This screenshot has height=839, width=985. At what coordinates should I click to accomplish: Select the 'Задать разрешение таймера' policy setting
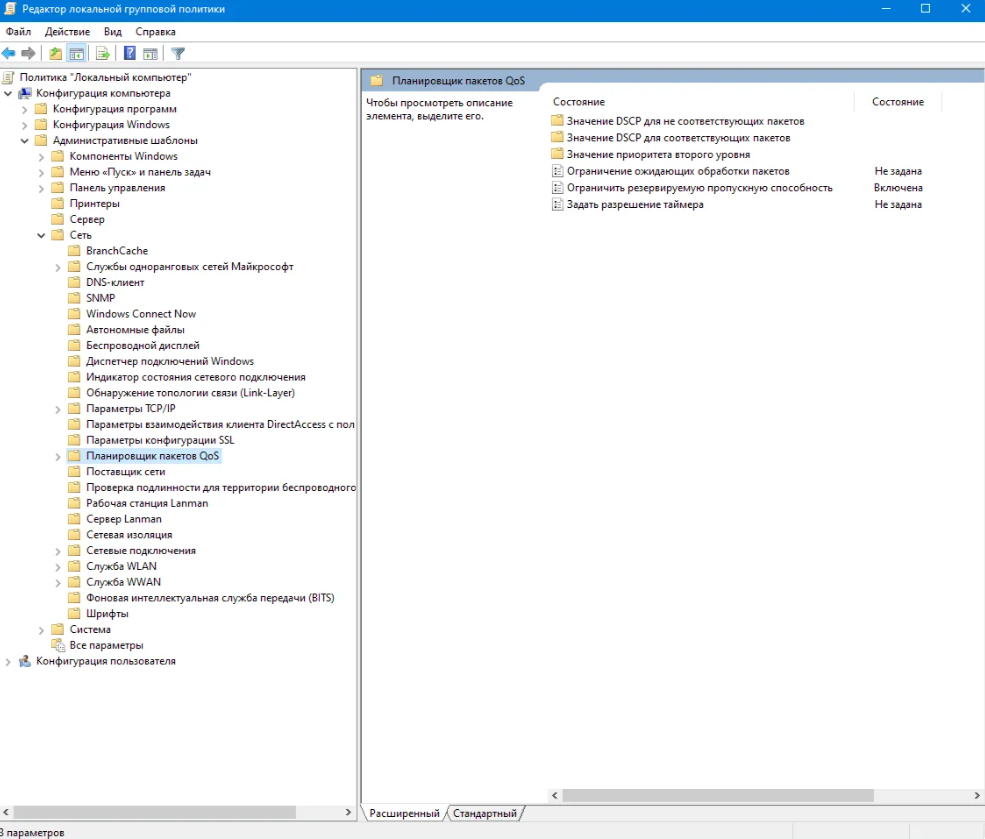tap(634, 204)
